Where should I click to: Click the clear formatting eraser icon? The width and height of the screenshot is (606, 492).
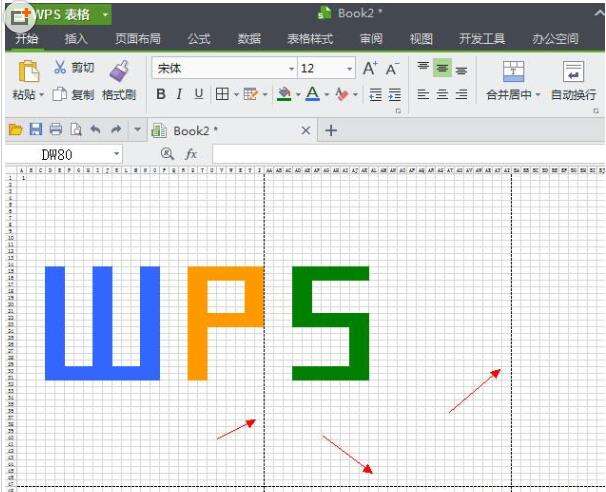342,94
